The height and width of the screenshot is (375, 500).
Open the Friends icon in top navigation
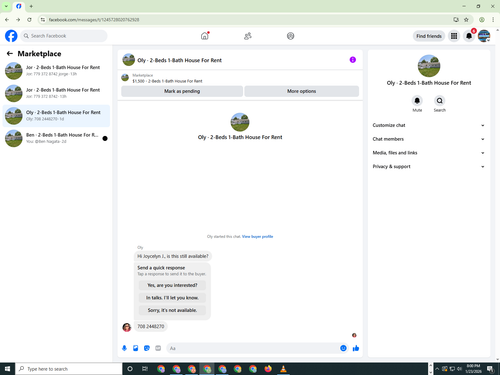(x=248, y=36)
